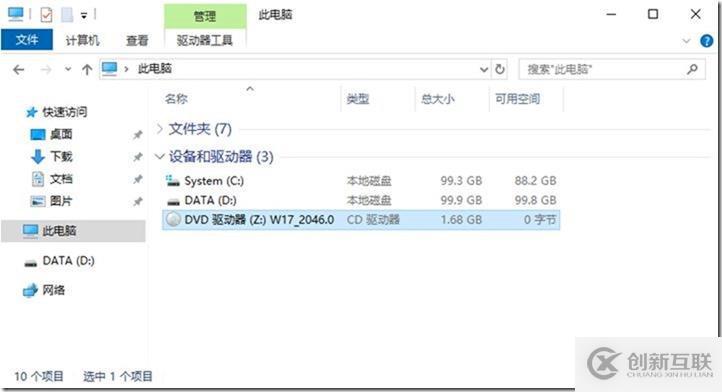The image size is (722, 392).
Task: Open the 文件 ribbon tab
Action: coord(27,40)
